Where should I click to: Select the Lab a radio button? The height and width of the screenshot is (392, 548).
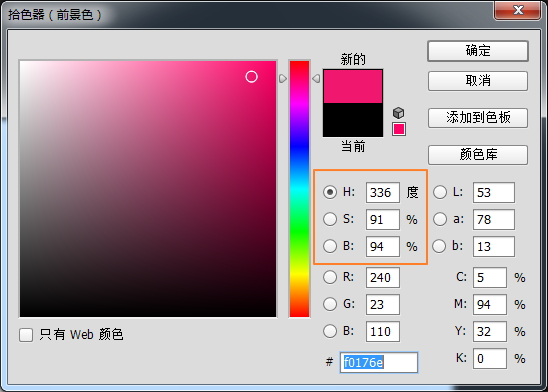(x=440, y=219)
